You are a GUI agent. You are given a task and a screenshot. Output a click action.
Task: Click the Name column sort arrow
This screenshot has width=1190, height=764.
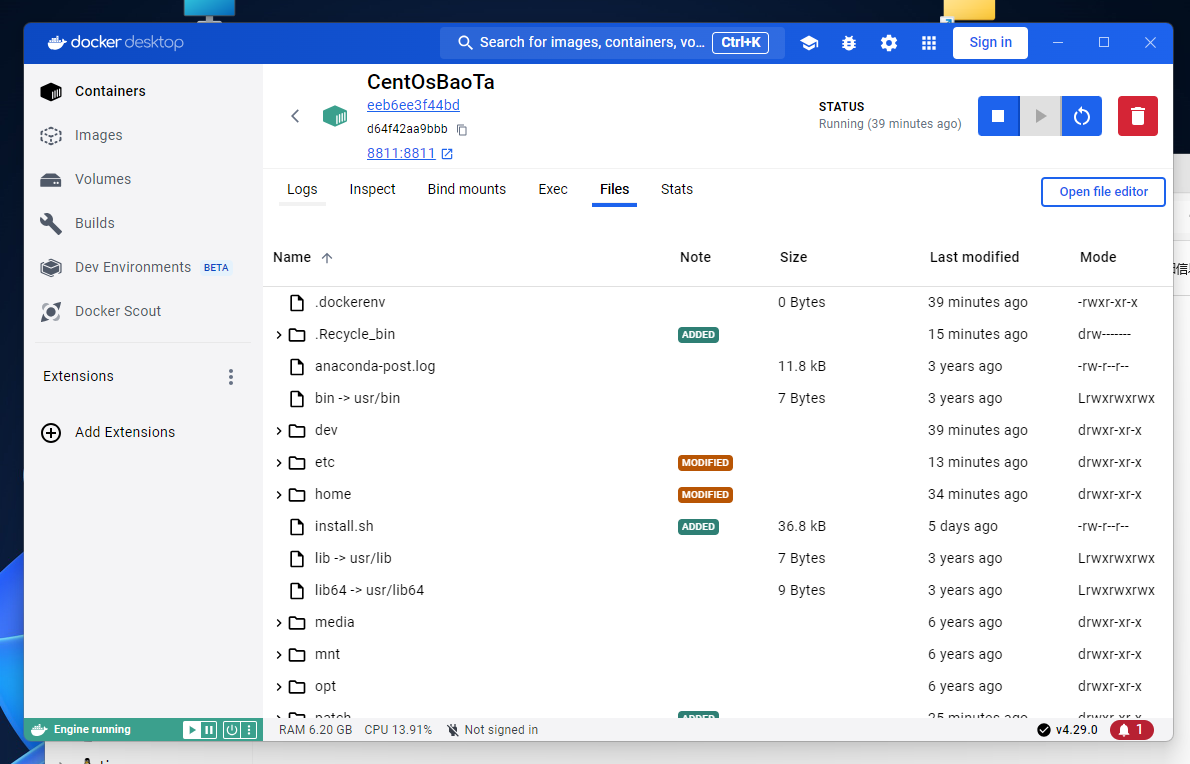[x=327, y=258]
